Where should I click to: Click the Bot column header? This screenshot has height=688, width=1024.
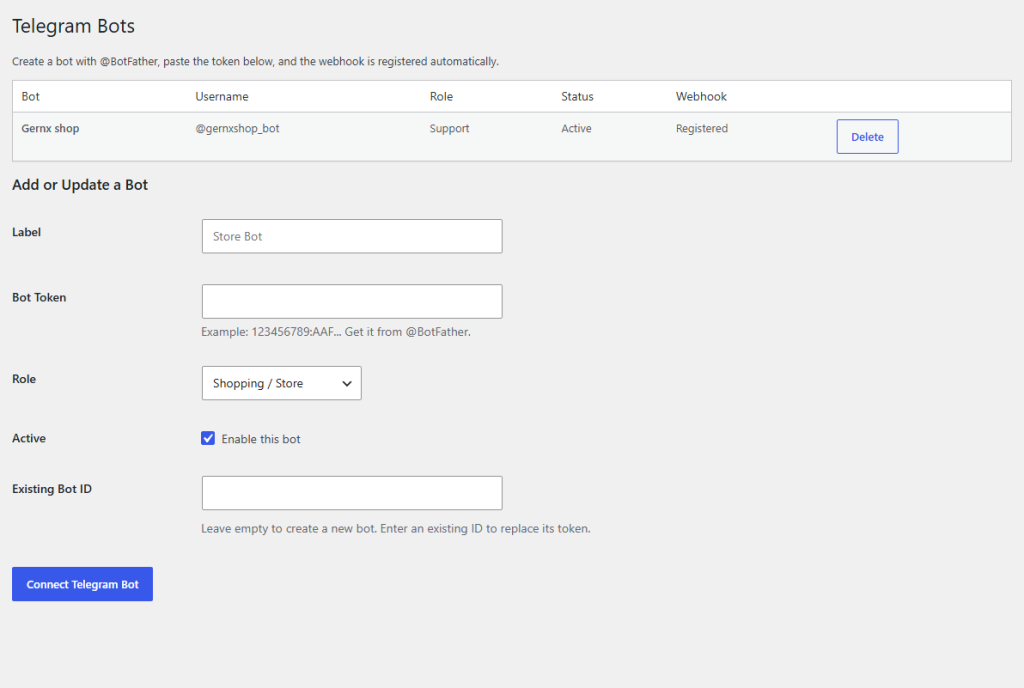tap(31, 97)
